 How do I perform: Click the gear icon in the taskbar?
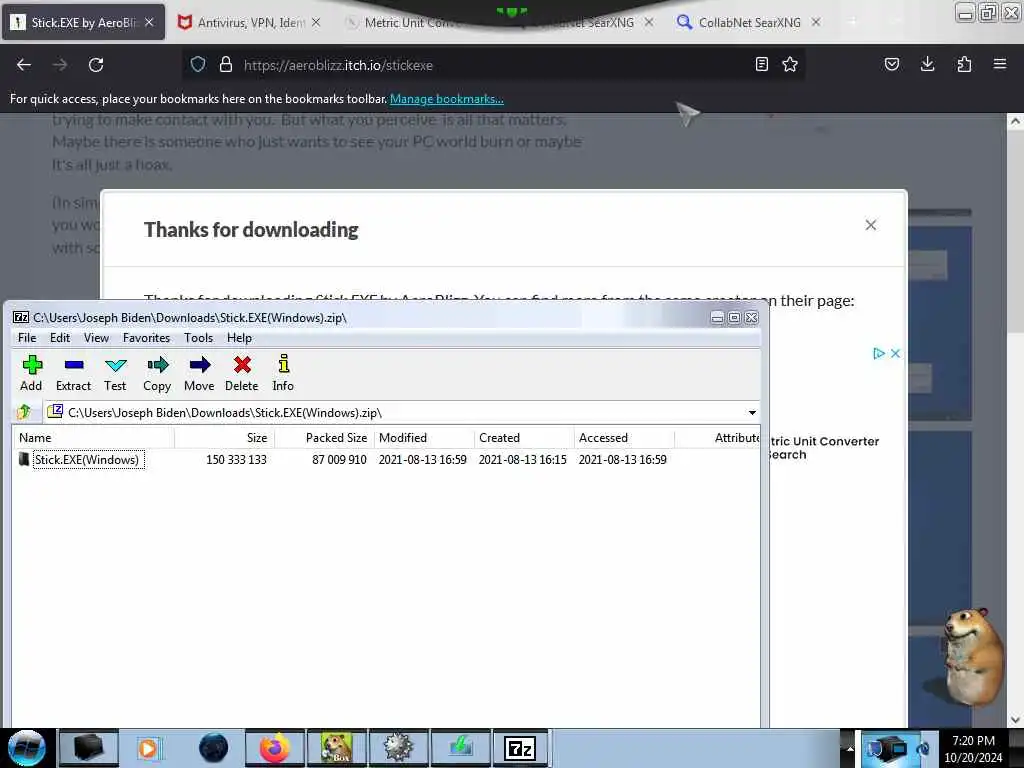[398, 748]
